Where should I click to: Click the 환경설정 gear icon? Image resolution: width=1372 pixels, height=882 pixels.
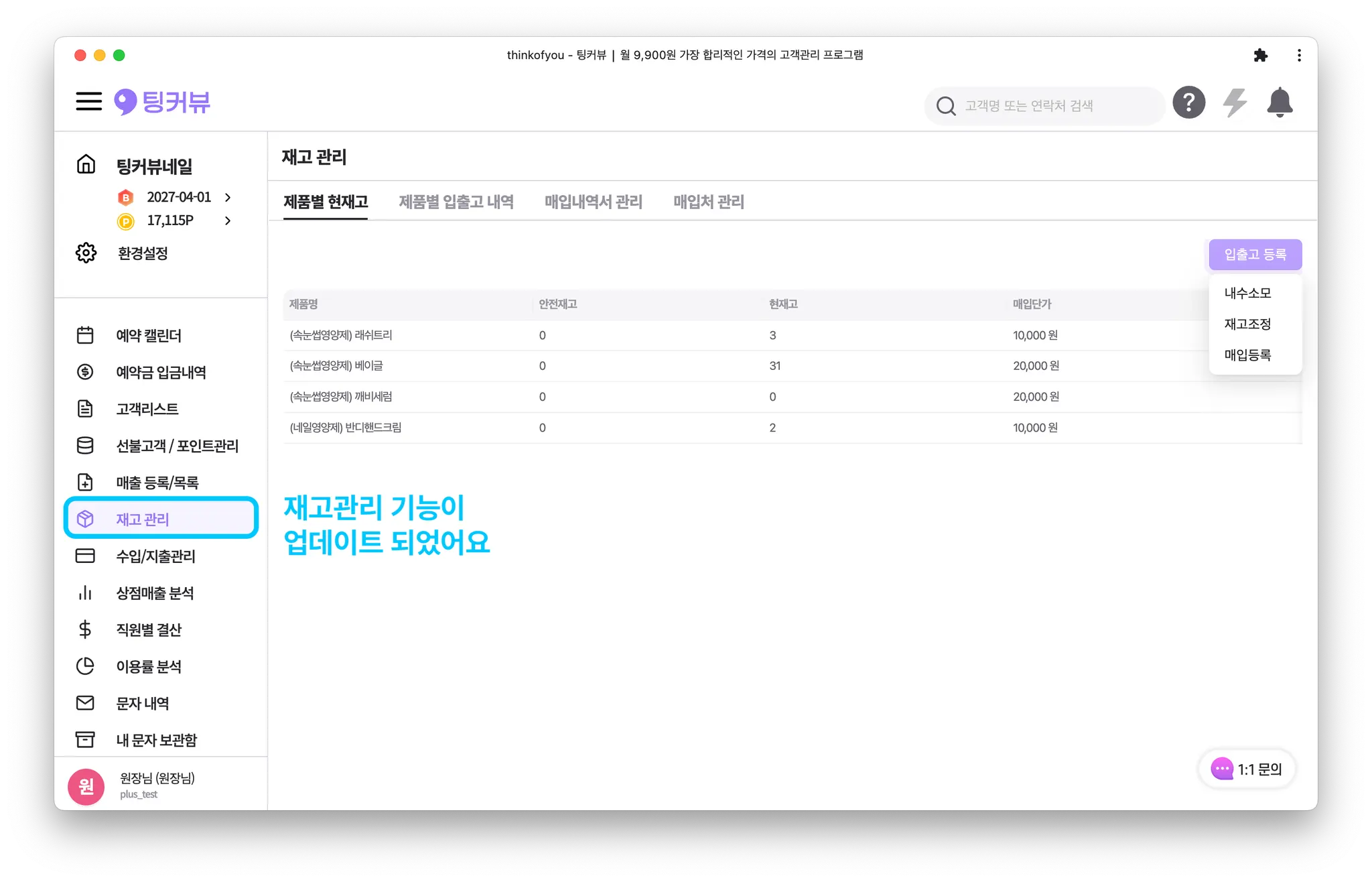[x=86, y=253]
